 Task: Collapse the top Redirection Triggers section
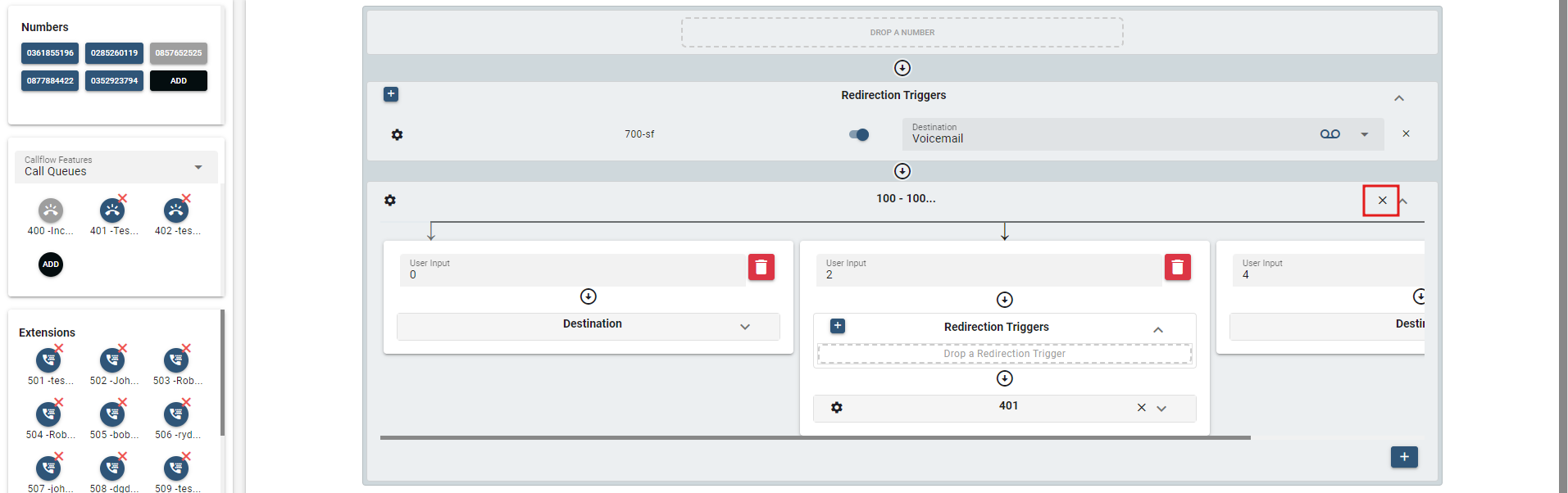tap(1399, 98)
